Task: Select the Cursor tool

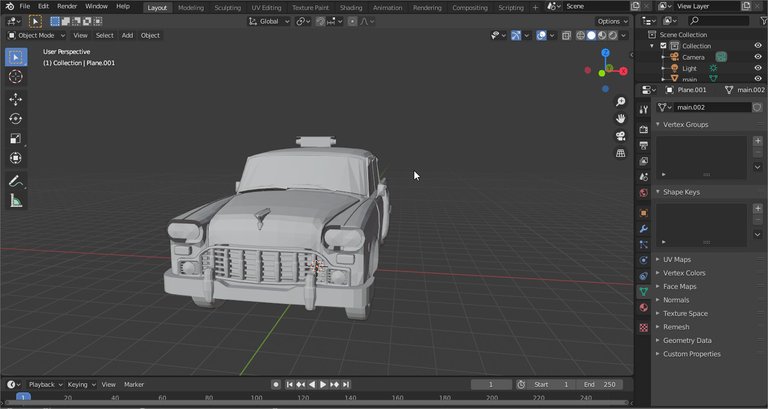Action: click(x=16, y=77)
